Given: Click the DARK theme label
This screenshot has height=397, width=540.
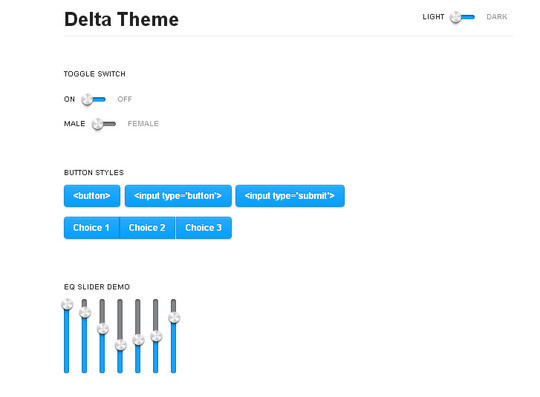Looking at the screenshot, I should click(x=497, y=17).
